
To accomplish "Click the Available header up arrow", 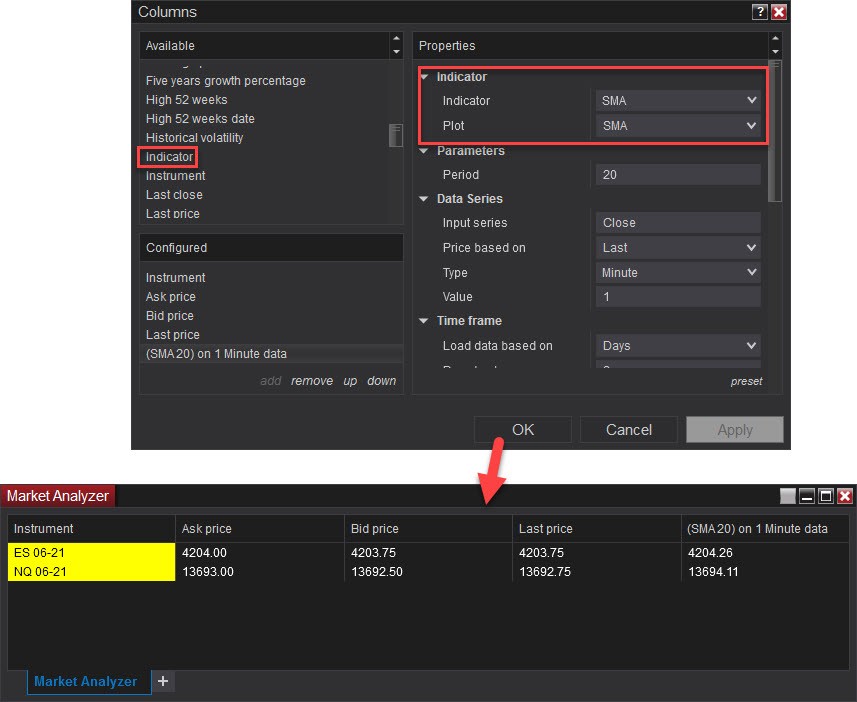I will (396, 38).
